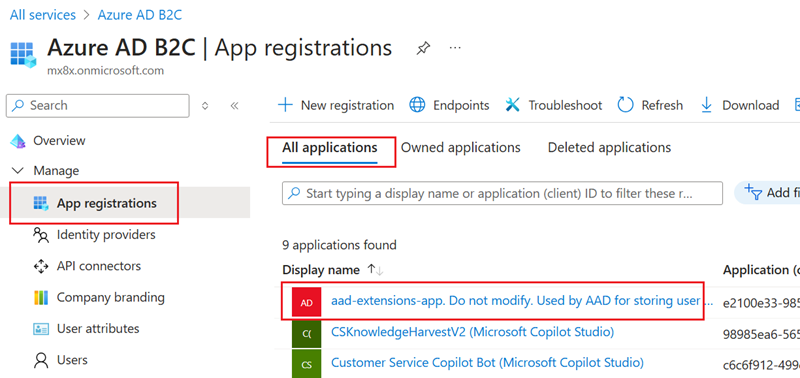Viewport: 800px width, 378px height.
Task: Open Customer Service Copilot Bot link
Action: [x=487, y=363]
